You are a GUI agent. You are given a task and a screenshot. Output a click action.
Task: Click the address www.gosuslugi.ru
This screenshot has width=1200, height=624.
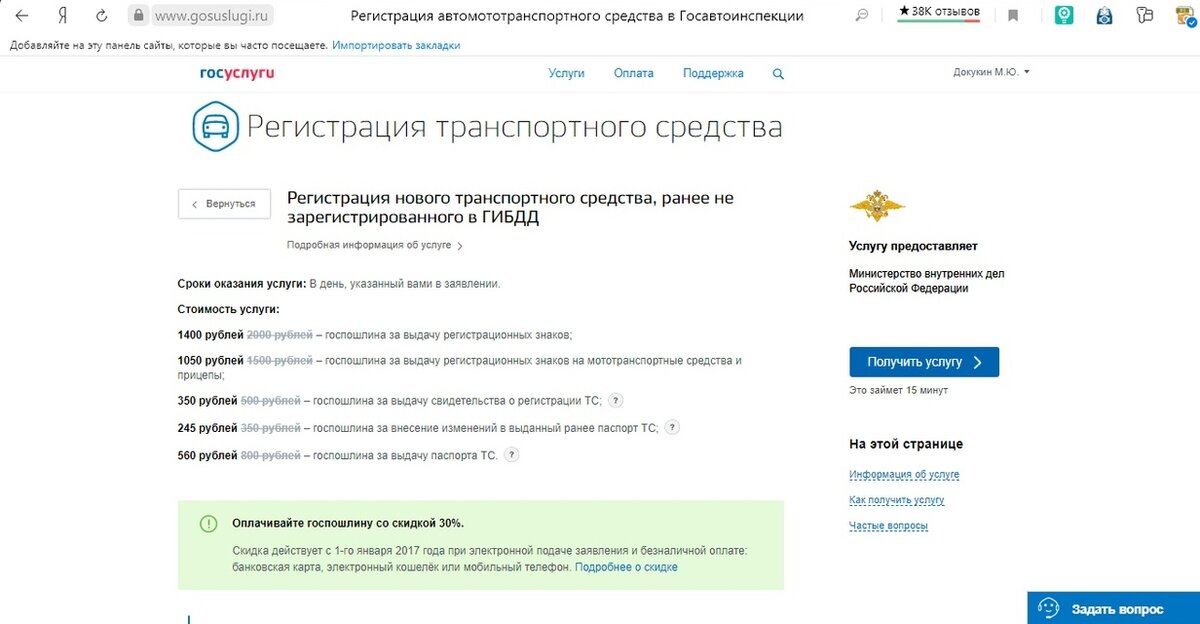213,16
